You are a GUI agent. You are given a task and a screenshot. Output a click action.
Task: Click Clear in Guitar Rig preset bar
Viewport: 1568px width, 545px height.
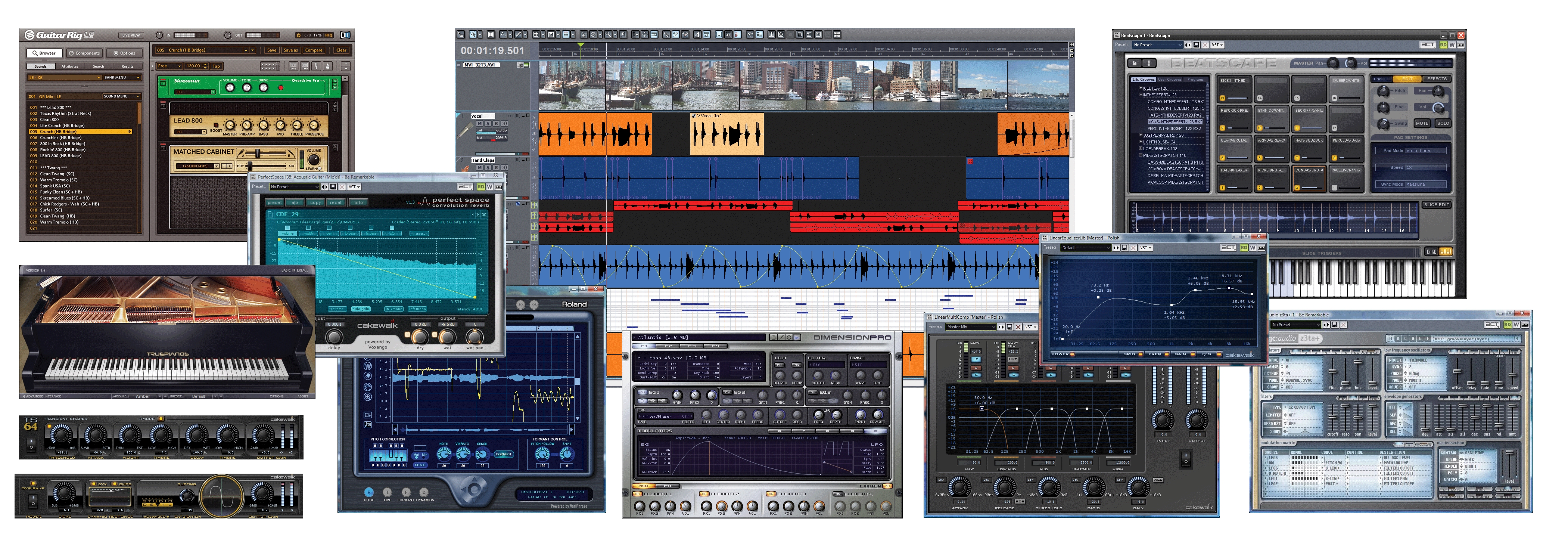342,50
